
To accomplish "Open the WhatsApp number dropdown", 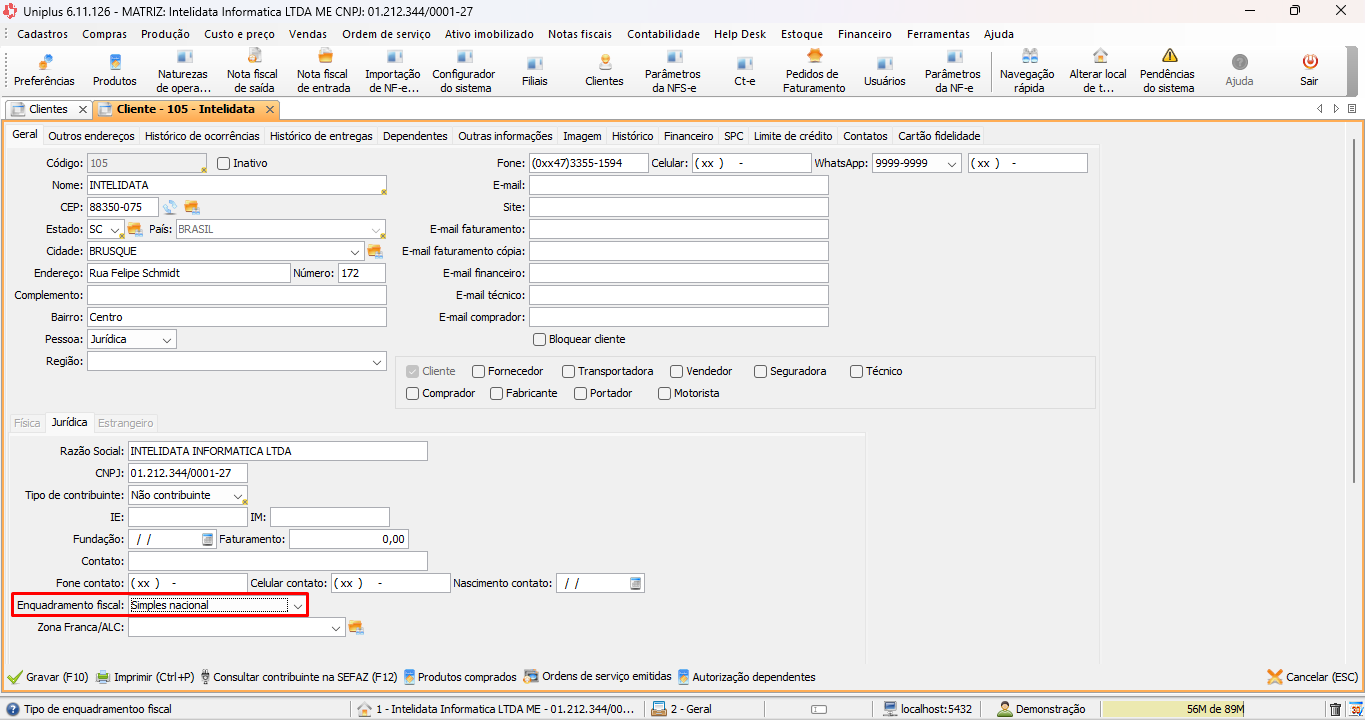I will pos(952,163).
